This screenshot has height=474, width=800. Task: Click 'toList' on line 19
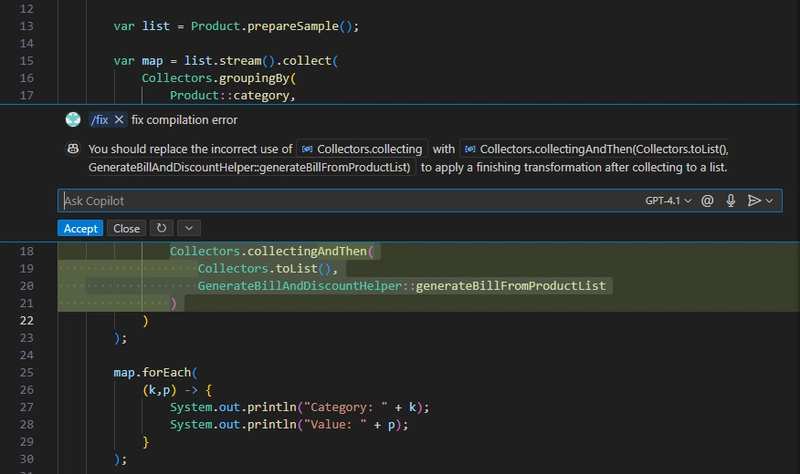296,268
